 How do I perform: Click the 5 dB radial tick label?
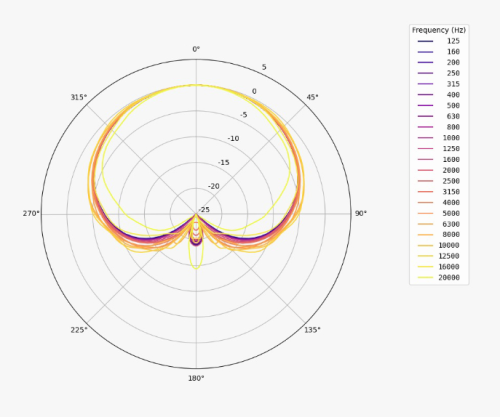pos(264,67)
